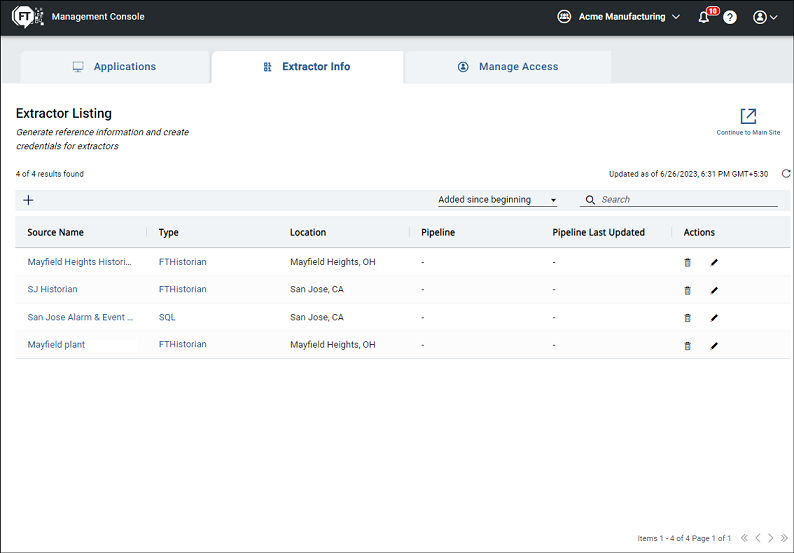Delete the SJ Historian extractor
Viewport: 794px width, 553px height.
(x=688, y=290)
